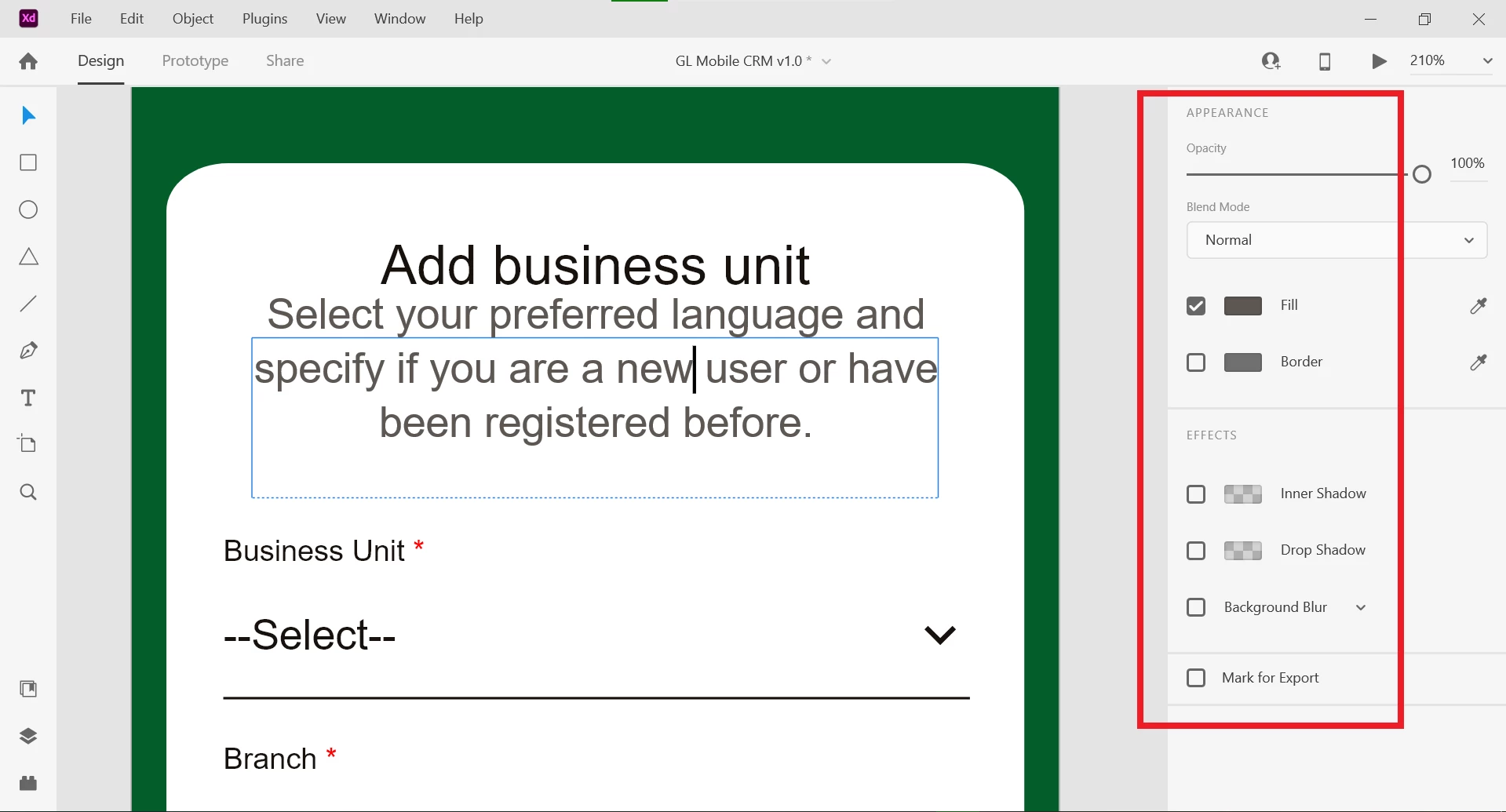Select the Rectangle tool
The image size is (1506, 812).
(28, 162)
